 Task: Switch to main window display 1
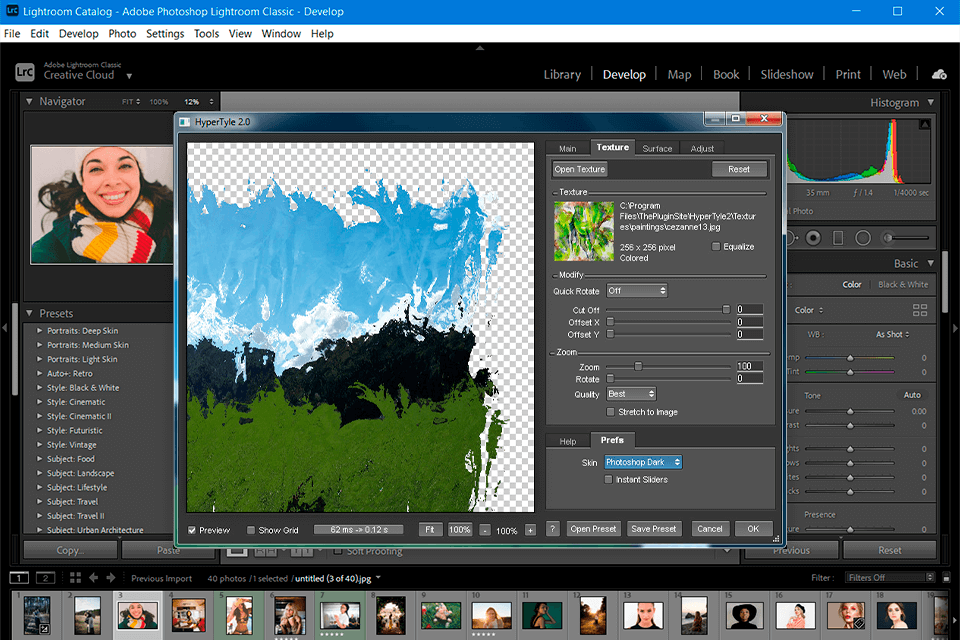[x=19, y=578]
